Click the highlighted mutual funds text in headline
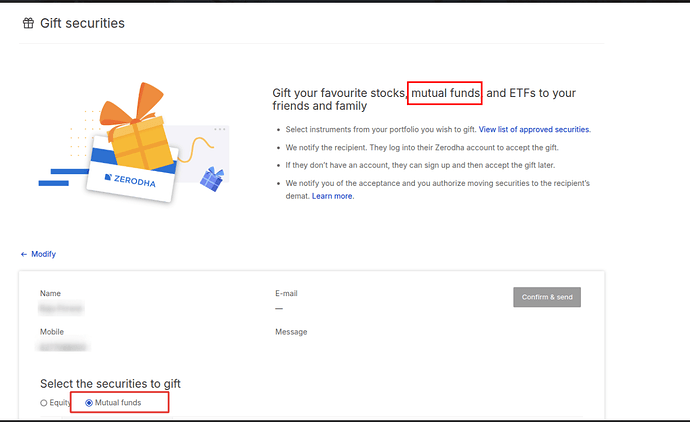690x422 pixels. 445,93
